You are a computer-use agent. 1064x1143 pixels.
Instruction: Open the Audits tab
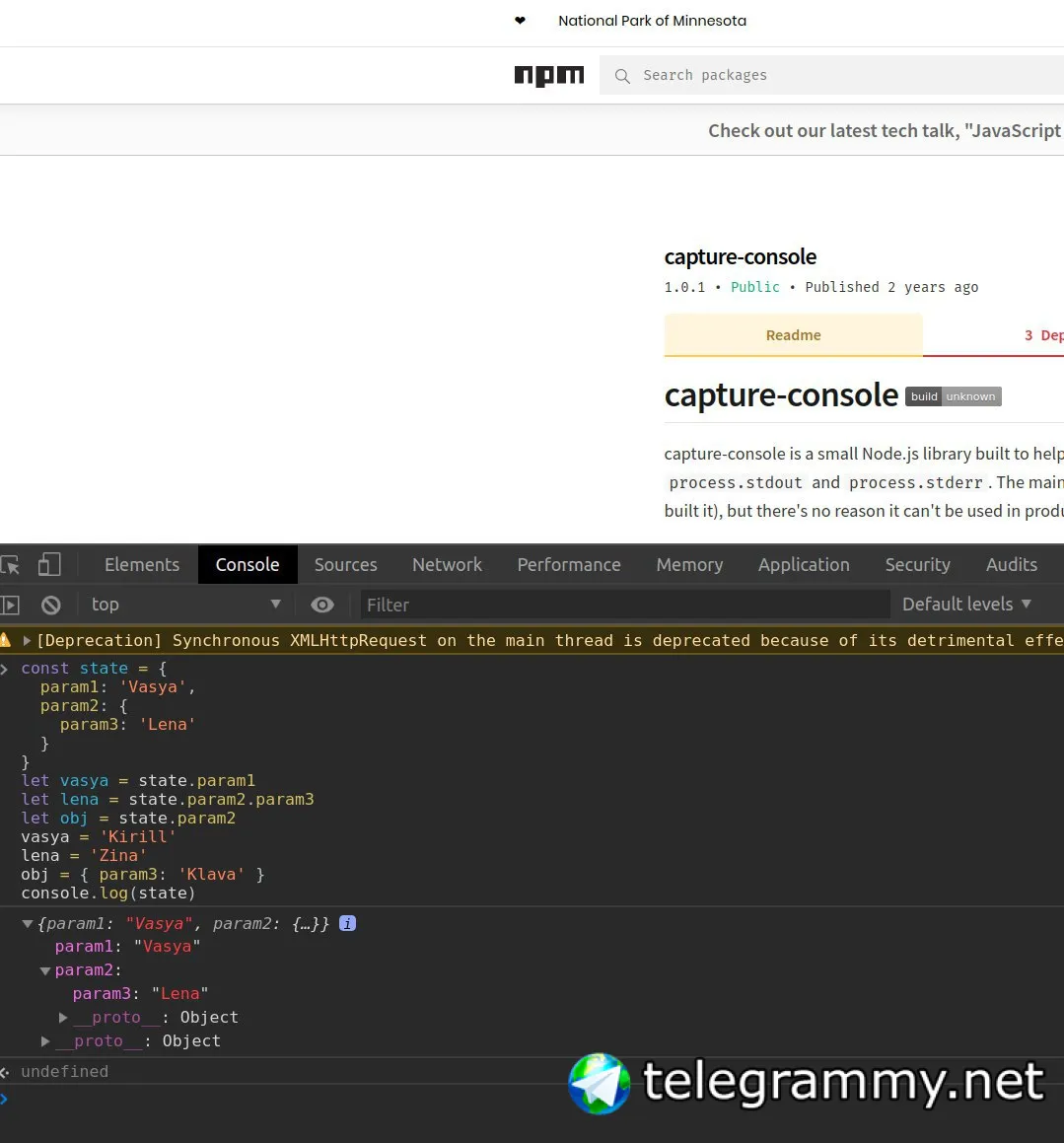coord(1012,565)
